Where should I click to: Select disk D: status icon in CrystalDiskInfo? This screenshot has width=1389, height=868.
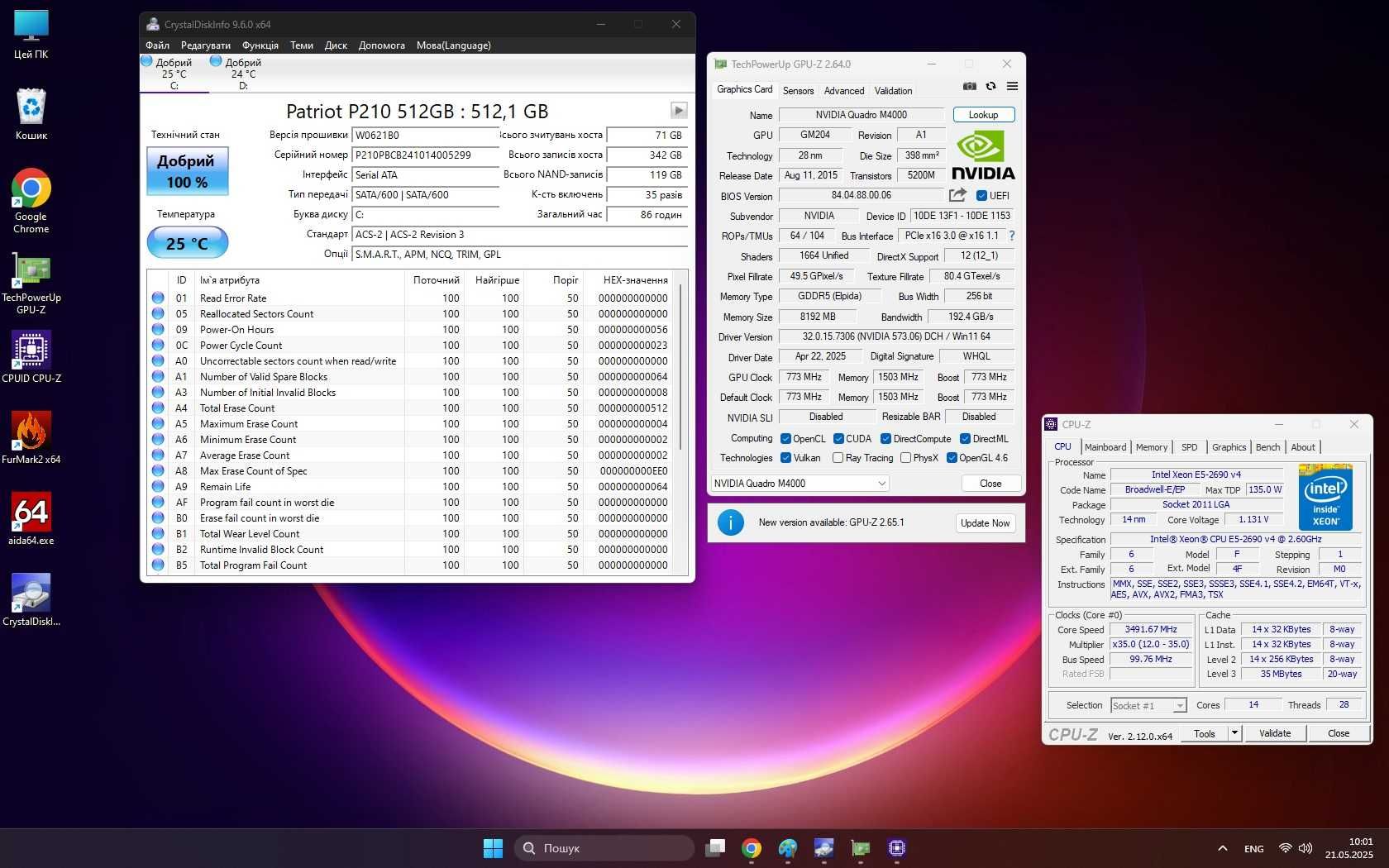216,61
